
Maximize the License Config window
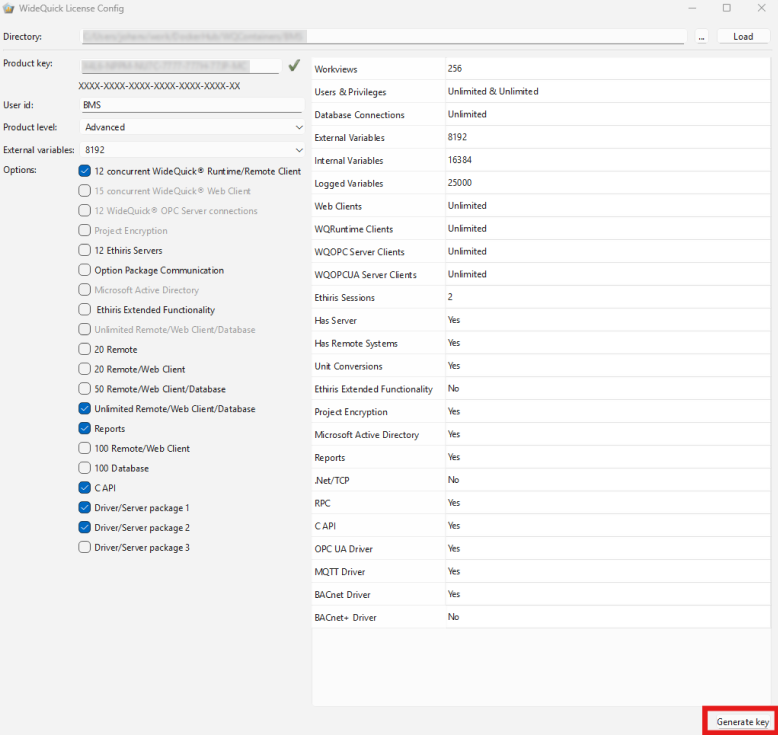tap(727, 8)
